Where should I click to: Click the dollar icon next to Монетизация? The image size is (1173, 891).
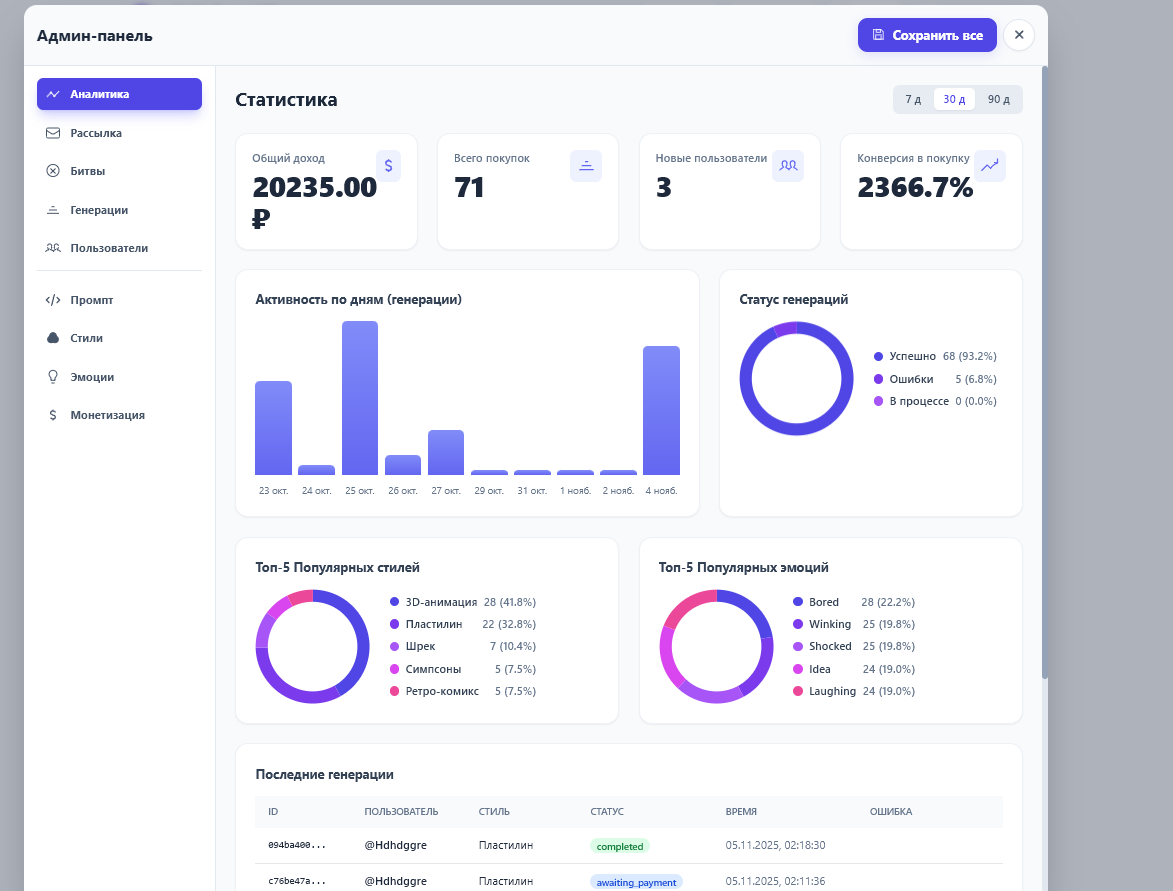pyautogui.click(x=53, y=415)
